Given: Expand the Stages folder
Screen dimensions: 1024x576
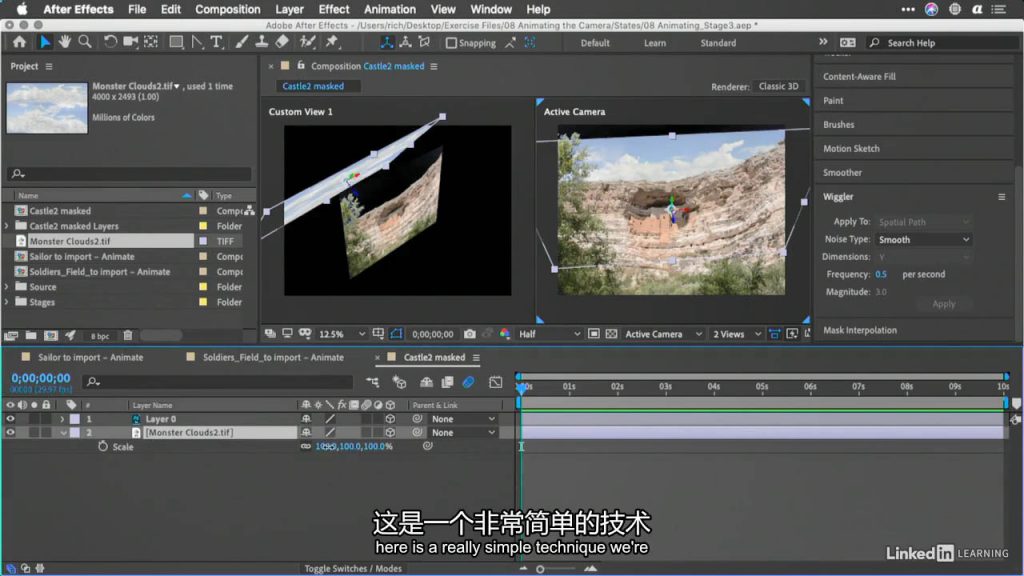Looking at the screenshot, I should (7, 302).
